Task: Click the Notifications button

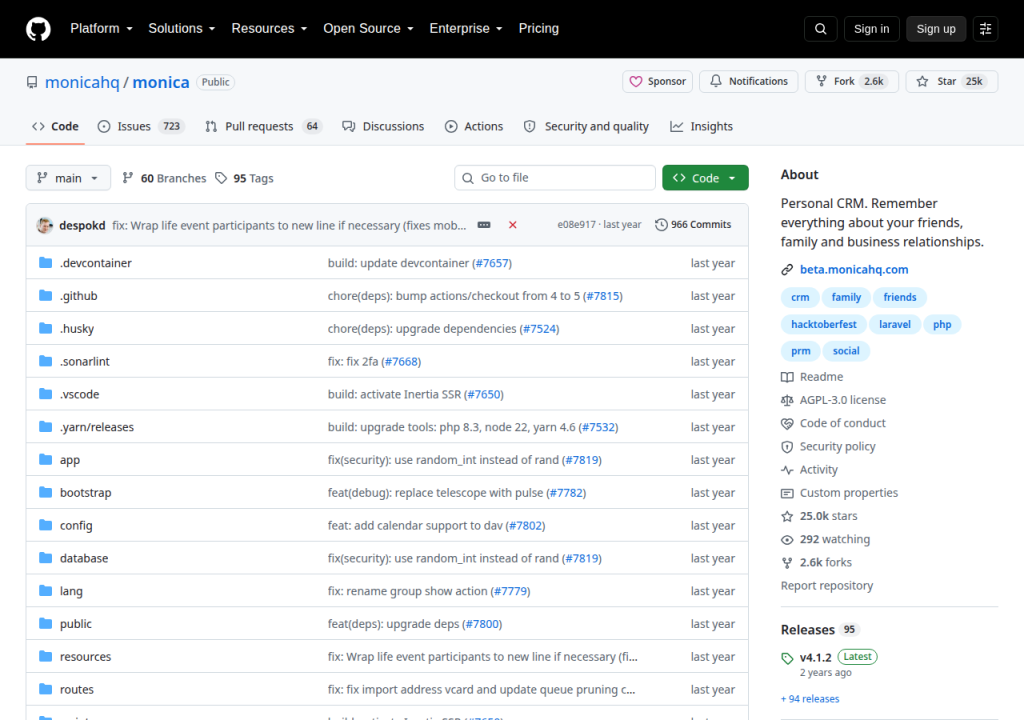Action: pos(748,82)
